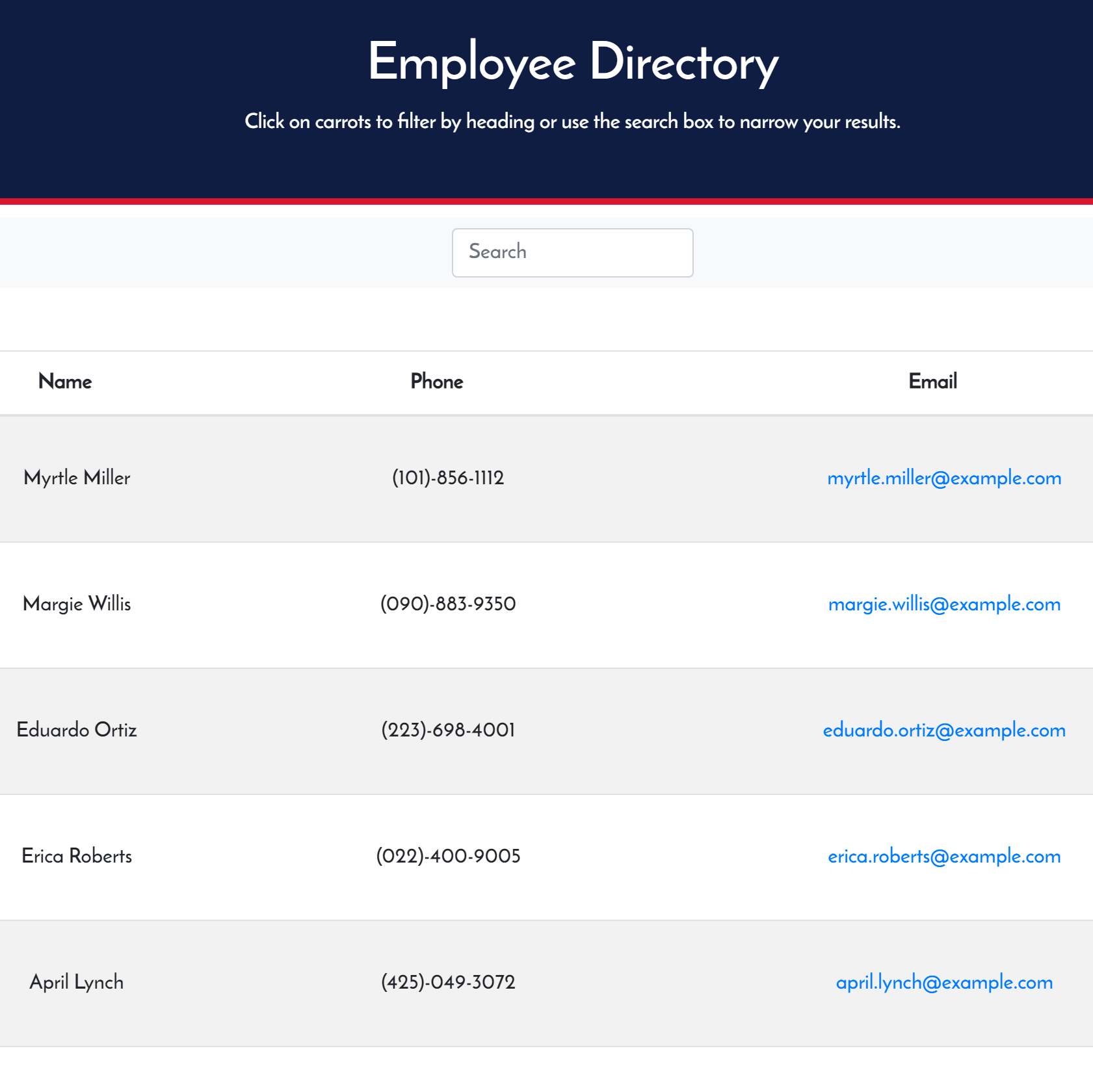The image size is (1093, 1092).
Task: Click the Employee Directory page title
Action: 573,62
